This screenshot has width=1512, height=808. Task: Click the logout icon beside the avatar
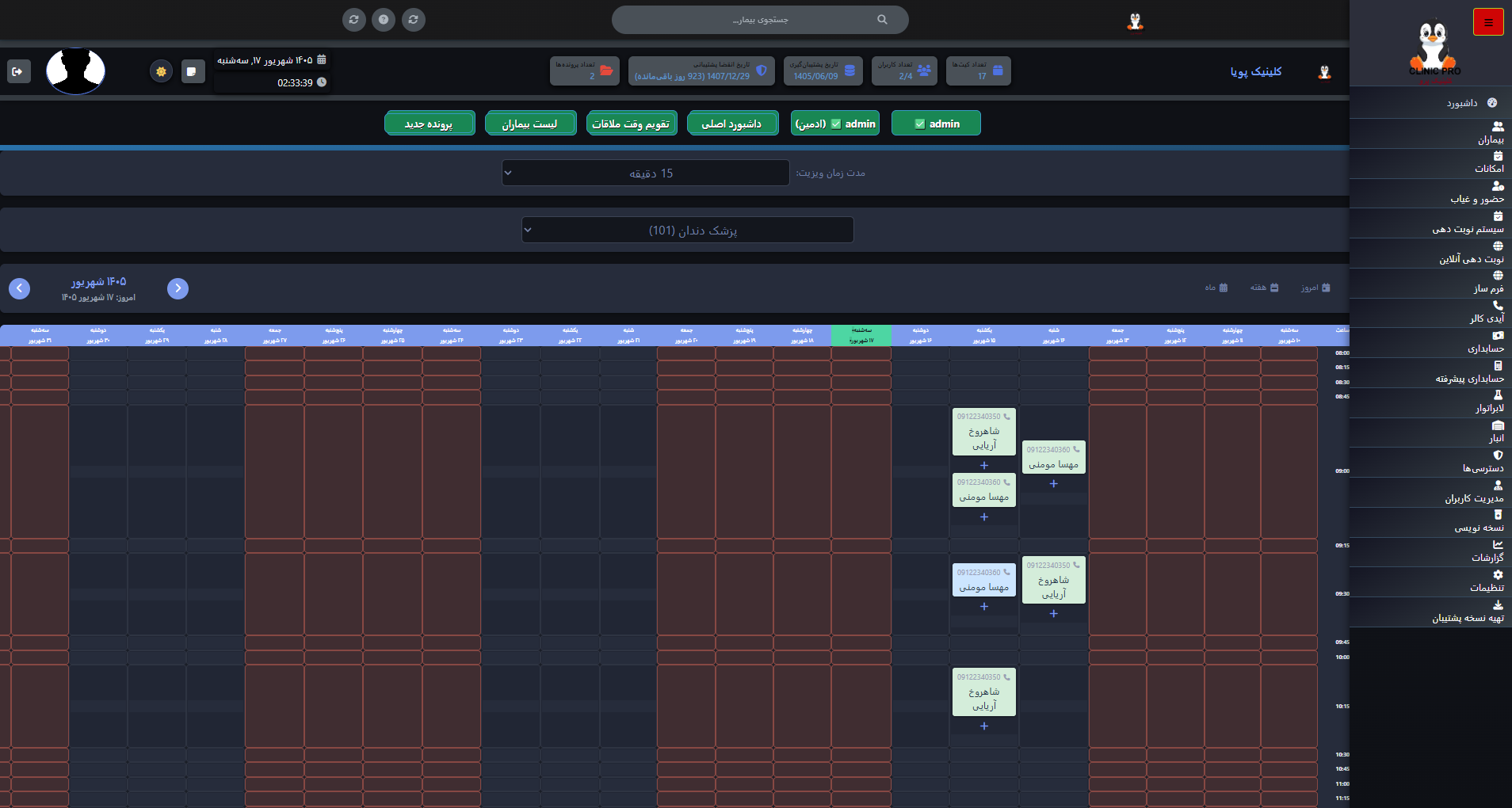tap(18, 71)
